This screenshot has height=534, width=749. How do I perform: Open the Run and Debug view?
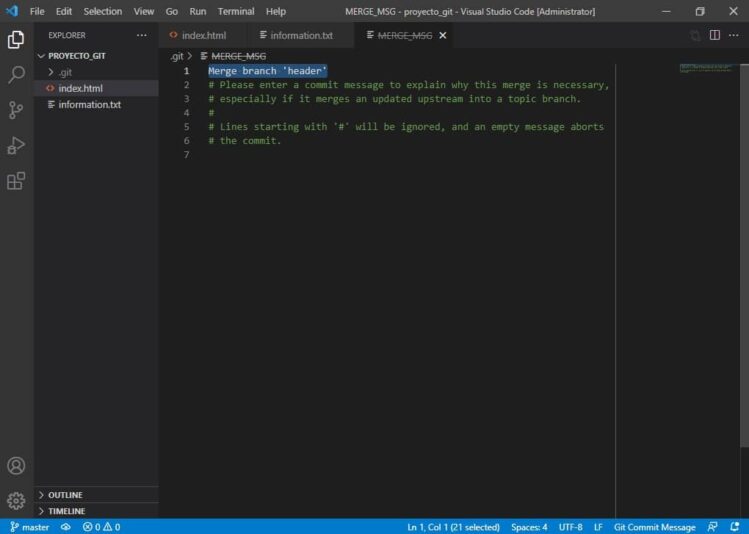pyautogui.click(x=16, y=146)
